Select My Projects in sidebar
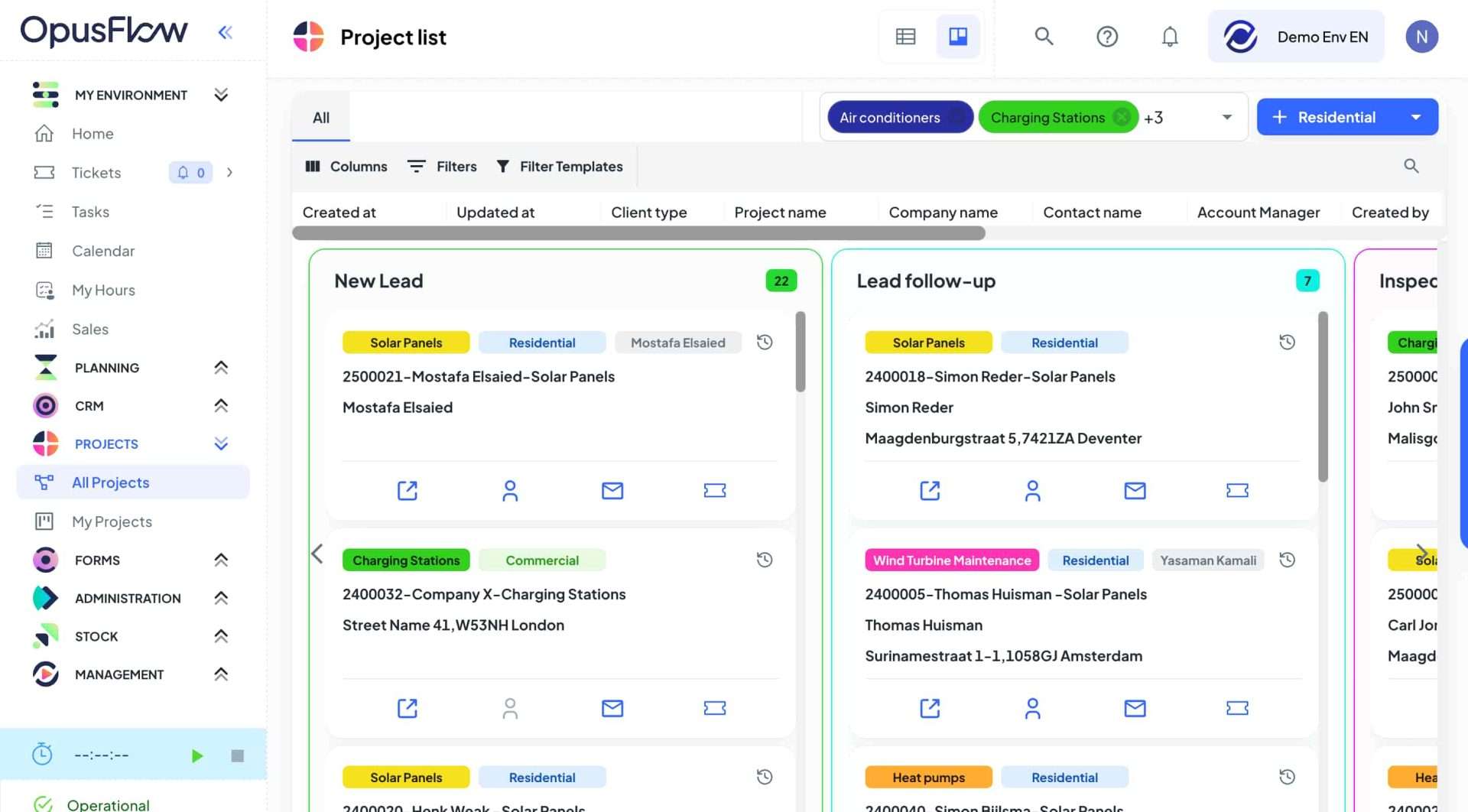1468x812 pixels. [112, 521]
